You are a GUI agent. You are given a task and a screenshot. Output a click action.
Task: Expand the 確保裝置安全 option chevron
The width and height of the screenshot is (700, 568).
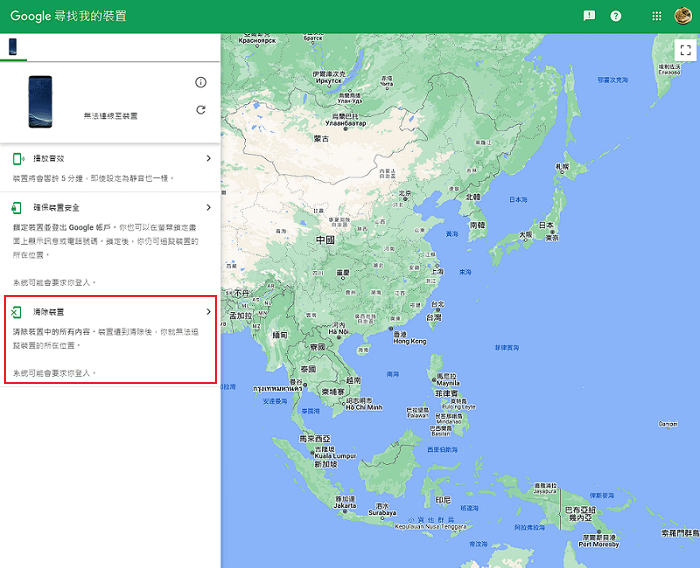(x=208, y=208)
